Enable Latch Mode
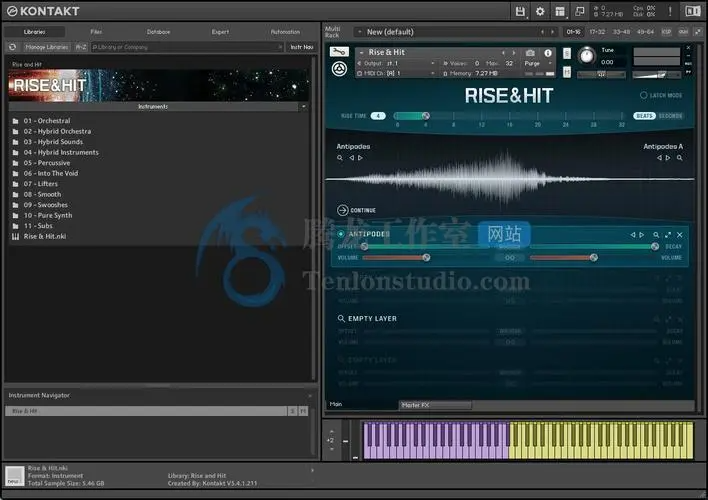This screenshot has width=708, height=500. point(644,95)
